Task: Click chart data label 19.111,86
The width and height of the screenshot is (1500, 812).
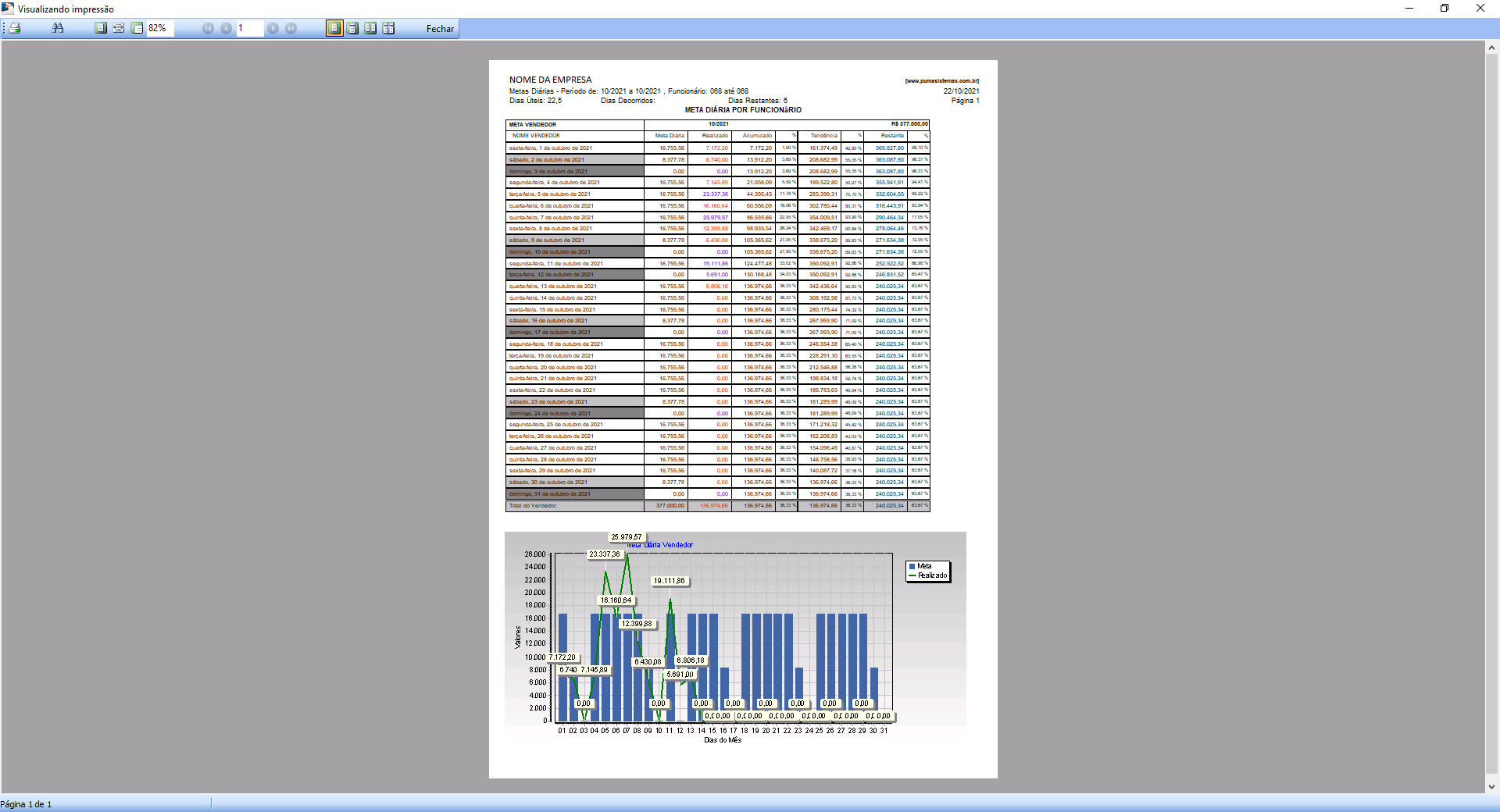Action: click(670, 581)
